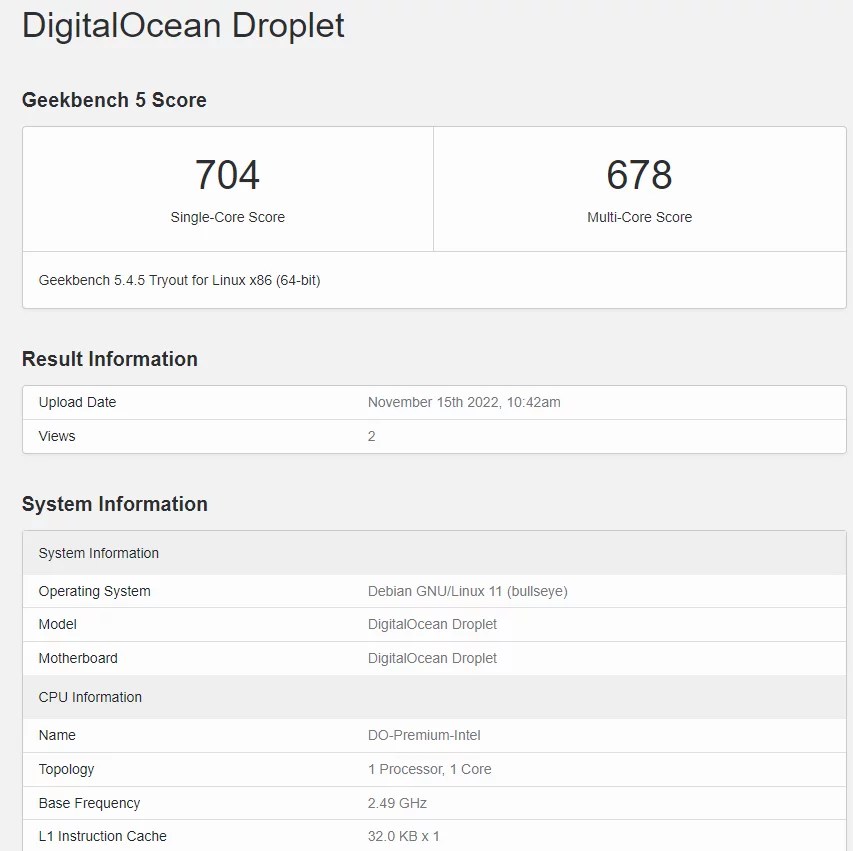The height and width of the screenshot is (851, 853).
Task: Click the Multi-Core Score label
Action: click(639, 217)
